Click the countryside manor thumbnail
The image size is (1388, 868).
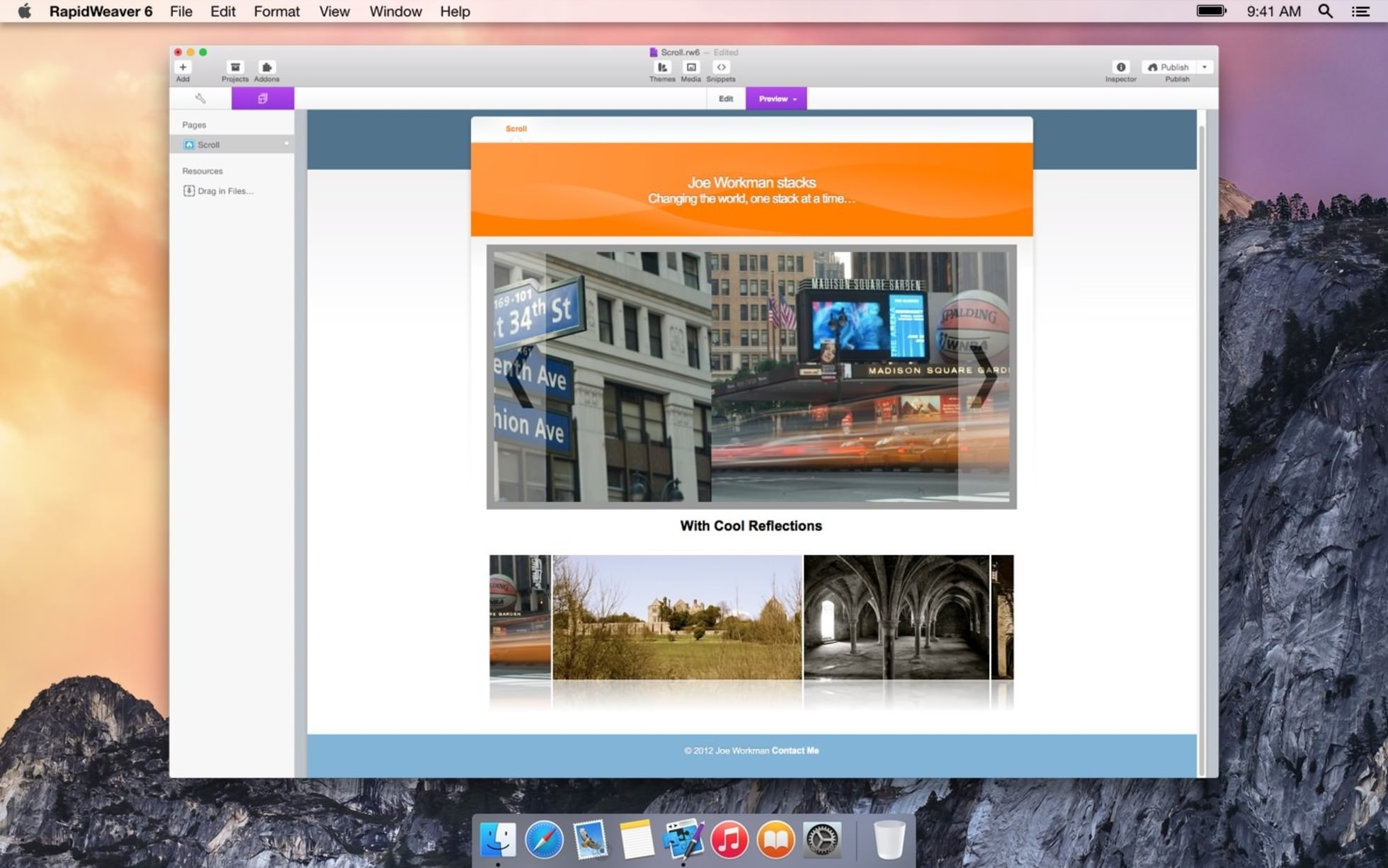click(677, 617)
